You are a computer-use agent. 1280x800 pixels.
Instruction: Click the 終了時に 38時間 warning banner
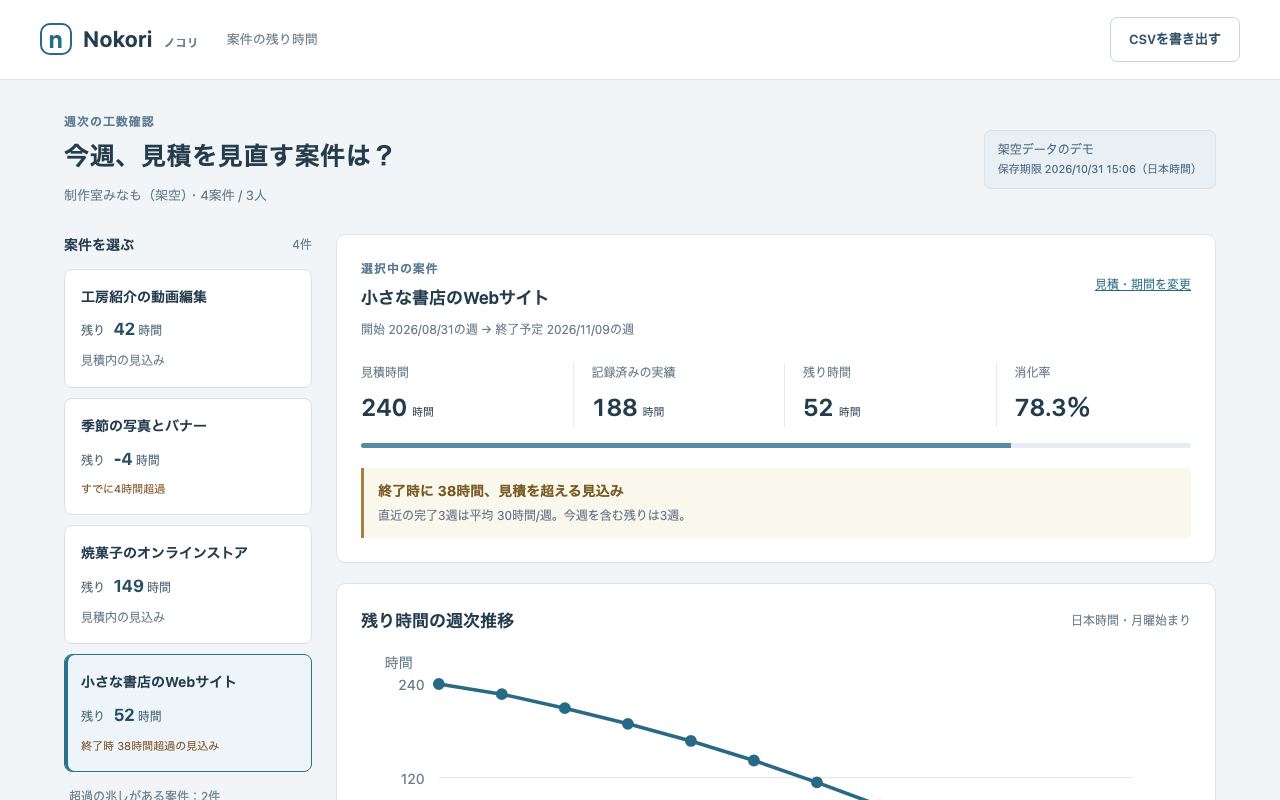pos(776,503)
